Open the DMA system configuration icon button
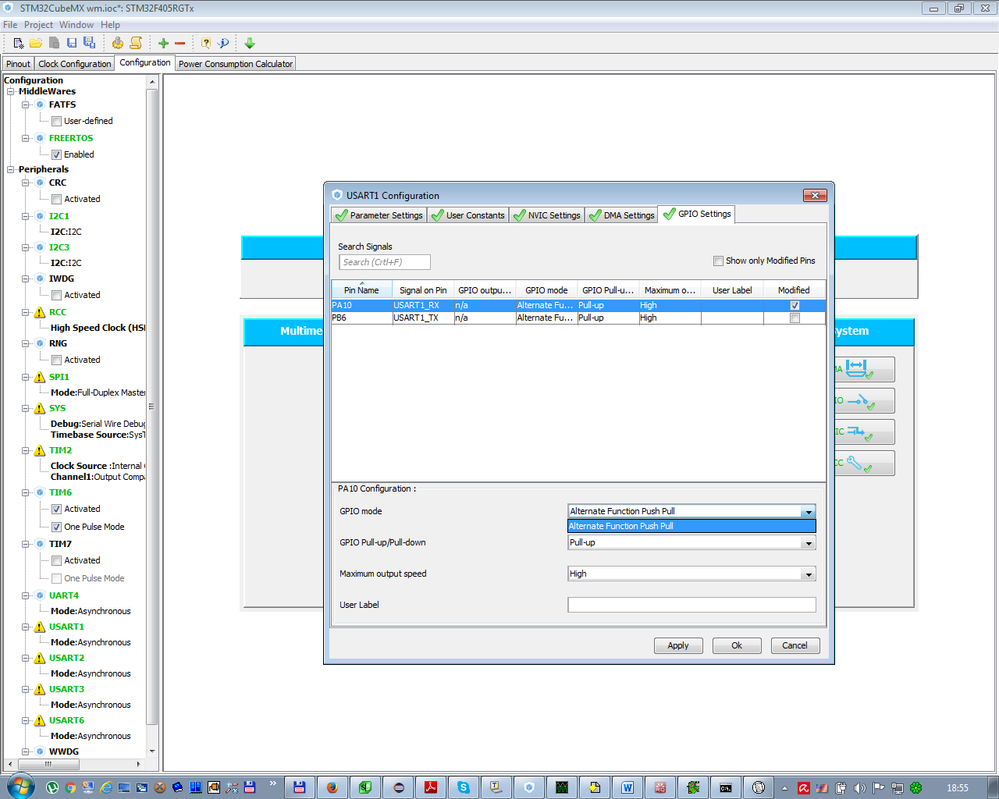 (x=865, y=370)
